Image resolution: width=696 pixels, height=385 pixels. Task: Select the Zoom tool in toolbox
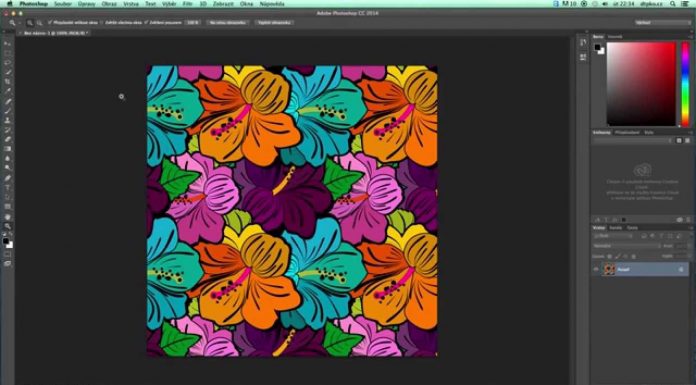pyautogui.click(x=8, y=226)
